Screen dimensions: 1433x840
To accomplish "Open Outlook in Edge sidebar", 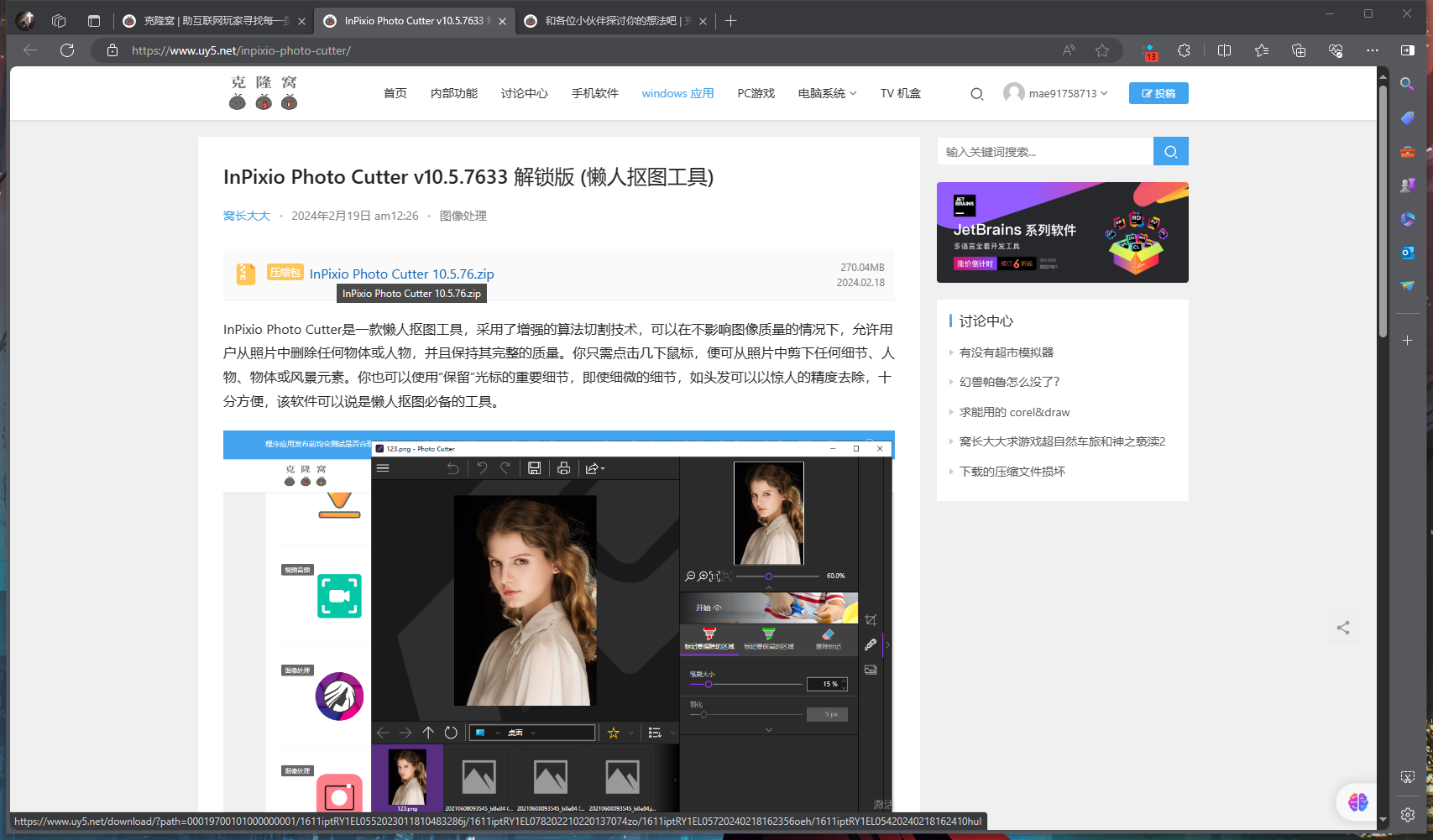I will (1408, 253).
